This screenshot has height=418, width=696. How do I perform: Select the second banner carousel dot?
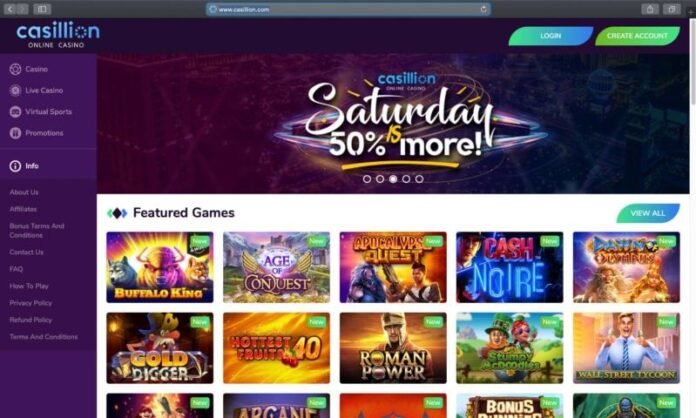click(380, 179)
